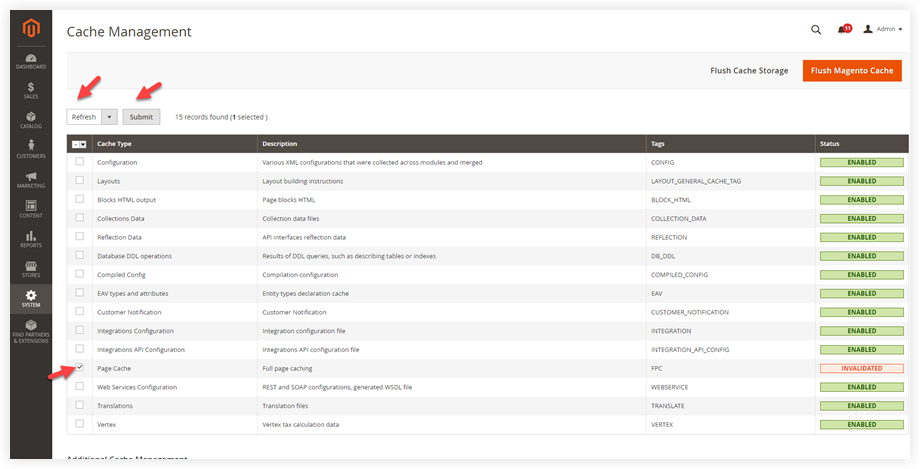Check the Translations cache checkbox
920x469 pixels.
(80, 405)
